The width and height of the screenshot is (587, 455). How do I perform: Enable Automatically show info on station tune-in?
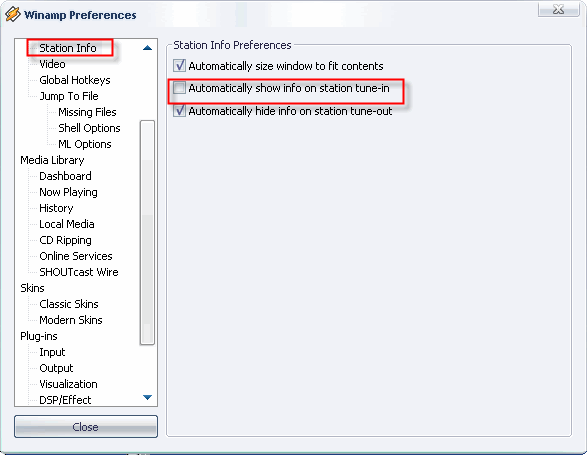179,88
